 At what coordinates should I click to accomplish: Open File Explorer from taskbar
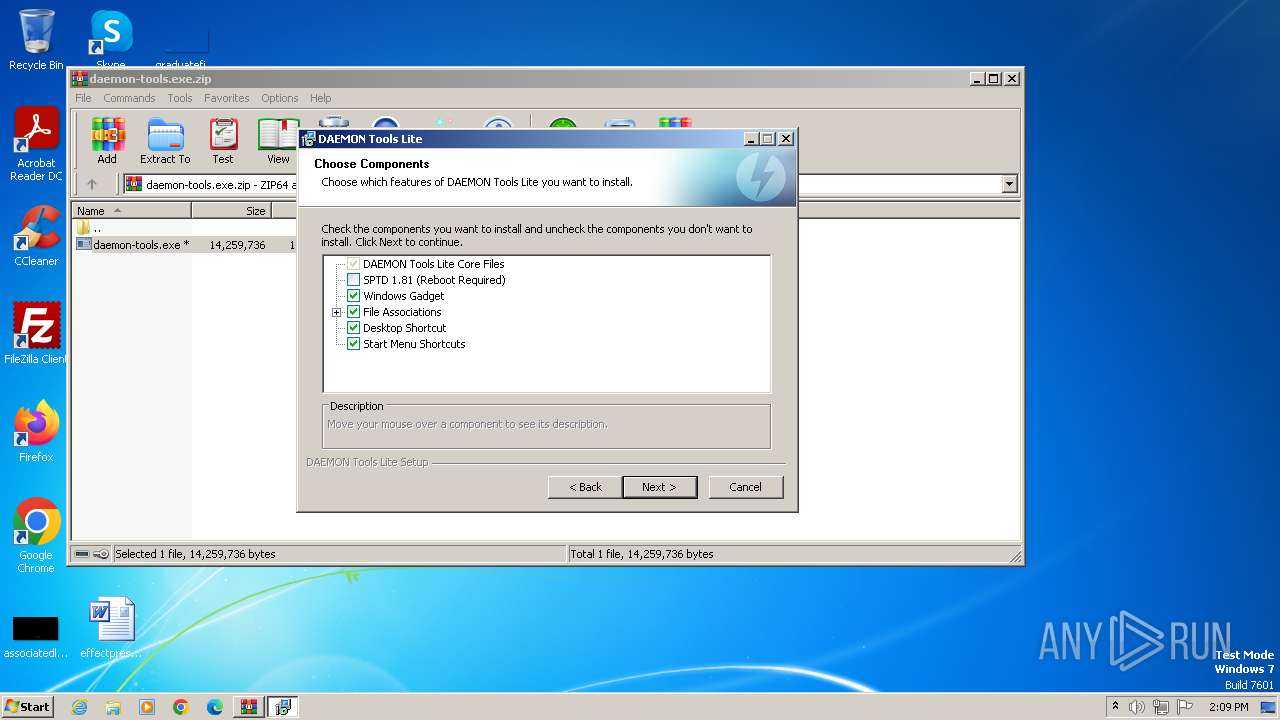click(113, 707)
